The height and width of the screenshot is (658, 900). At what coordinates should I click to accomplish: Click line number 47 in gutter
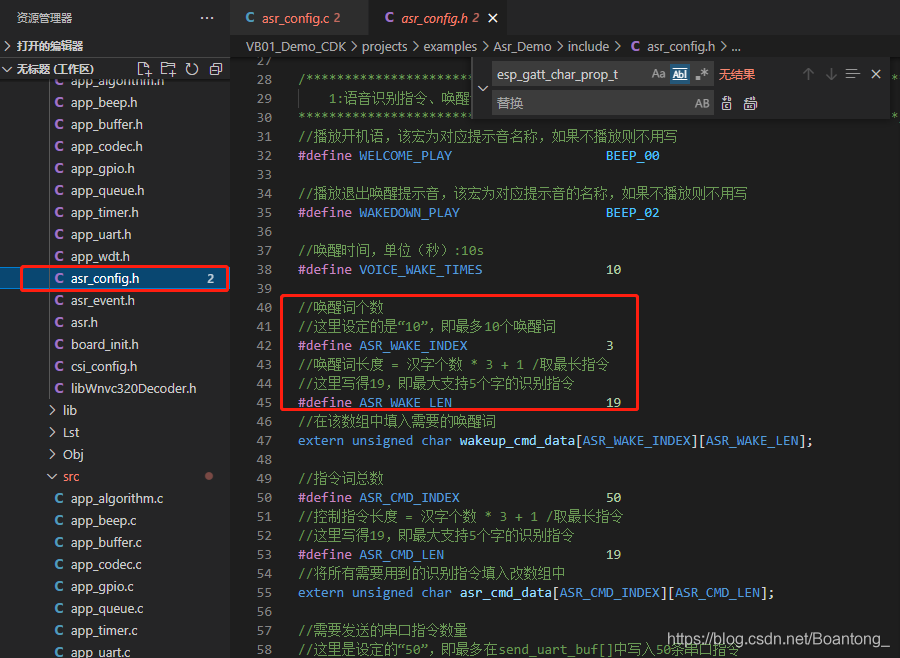tap(264, 440)
